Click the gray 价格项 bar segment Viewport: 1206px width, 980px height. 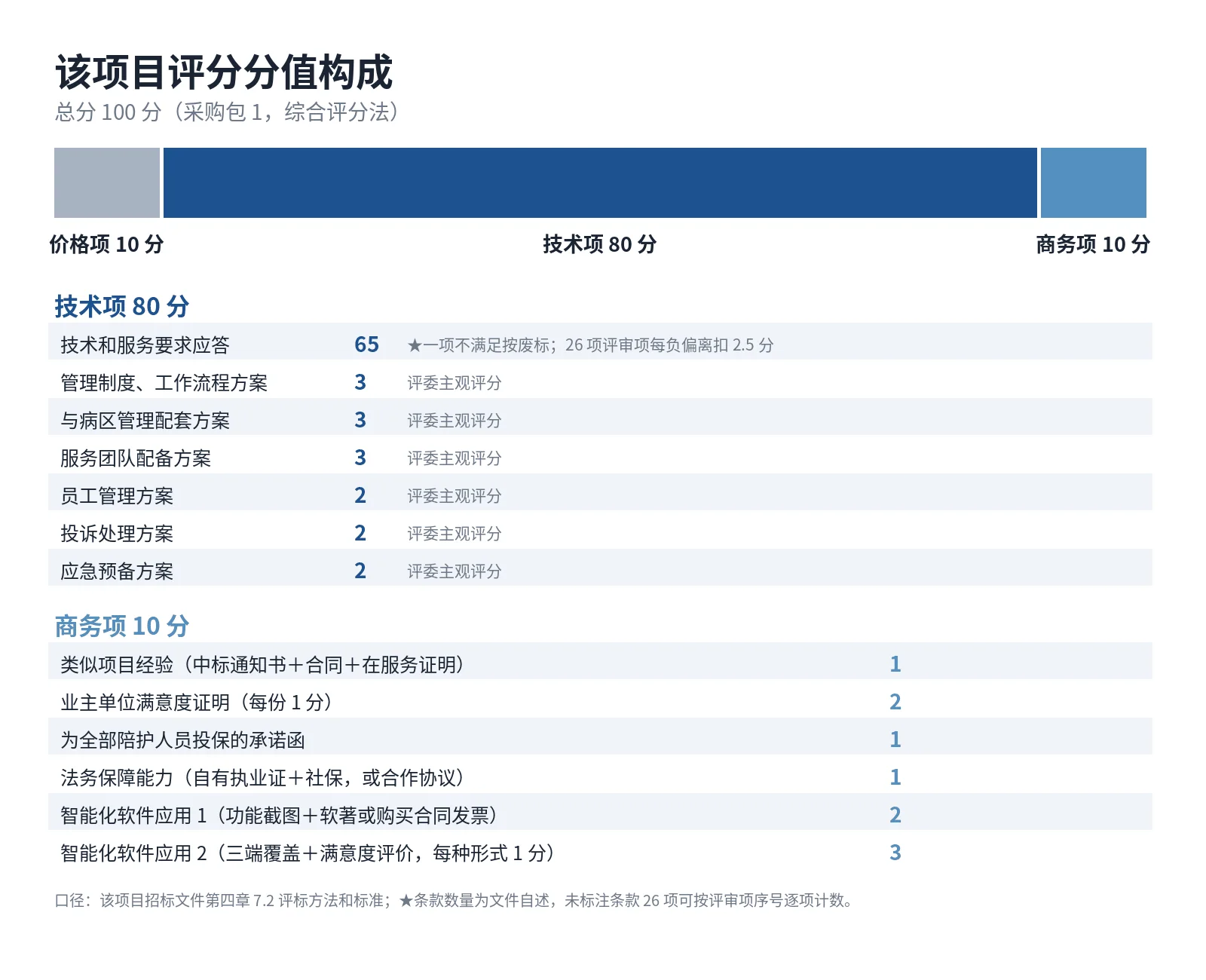107,182
